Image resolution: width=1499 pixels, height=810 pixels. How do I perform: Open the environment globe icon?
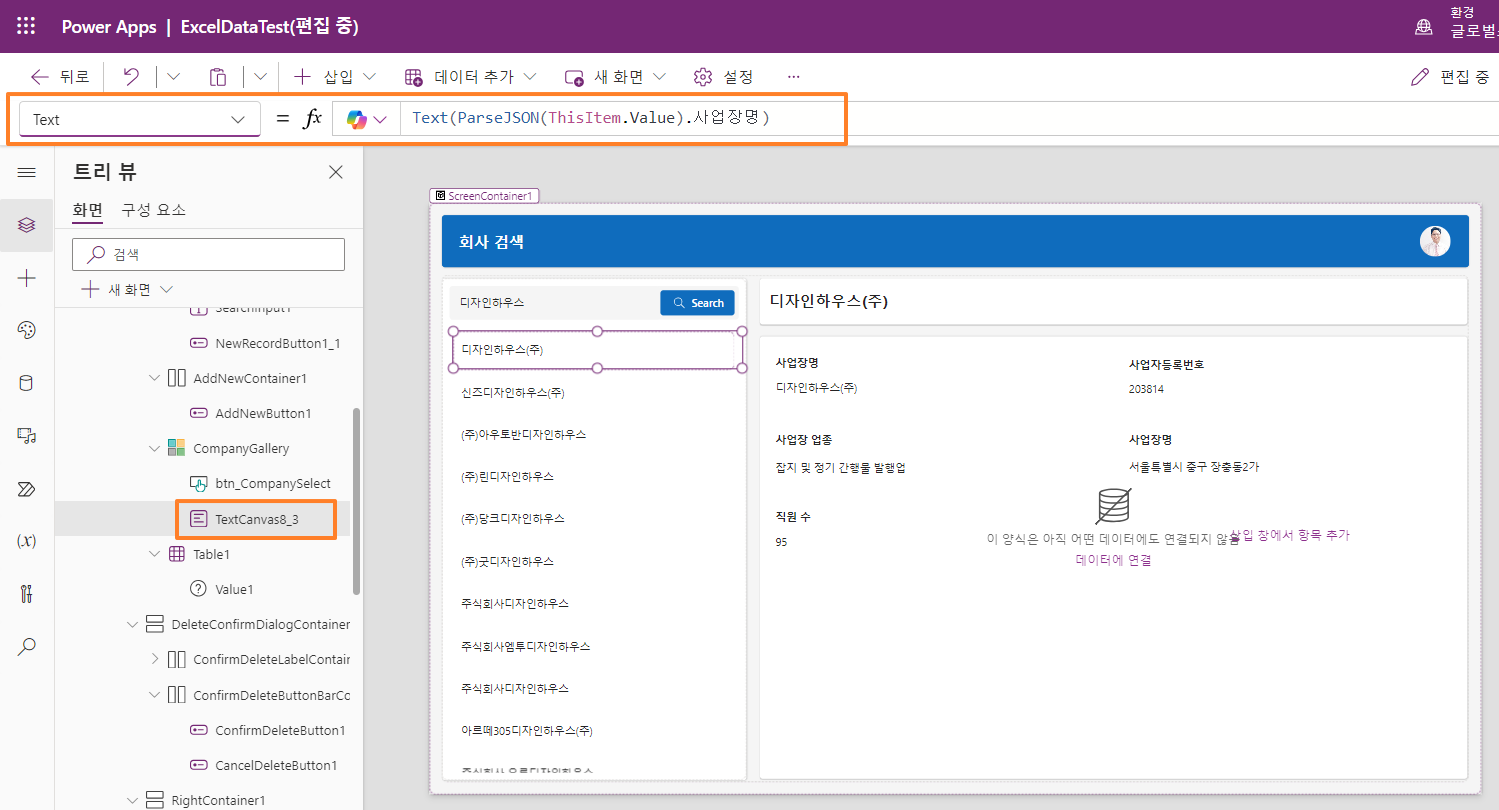tap(1423, 27)
